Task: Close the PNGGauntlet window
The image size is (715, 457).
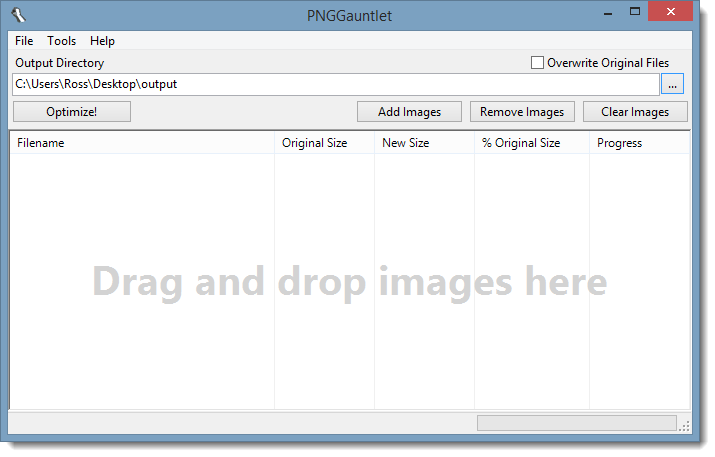Action: coord(670,12)
